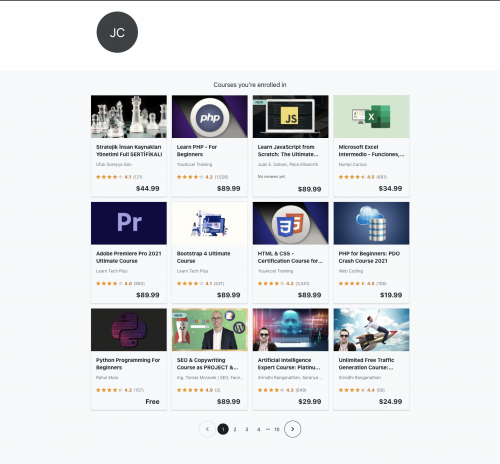
Task: Open Learn PHP - For Beginners title
Action: point(197,151)
